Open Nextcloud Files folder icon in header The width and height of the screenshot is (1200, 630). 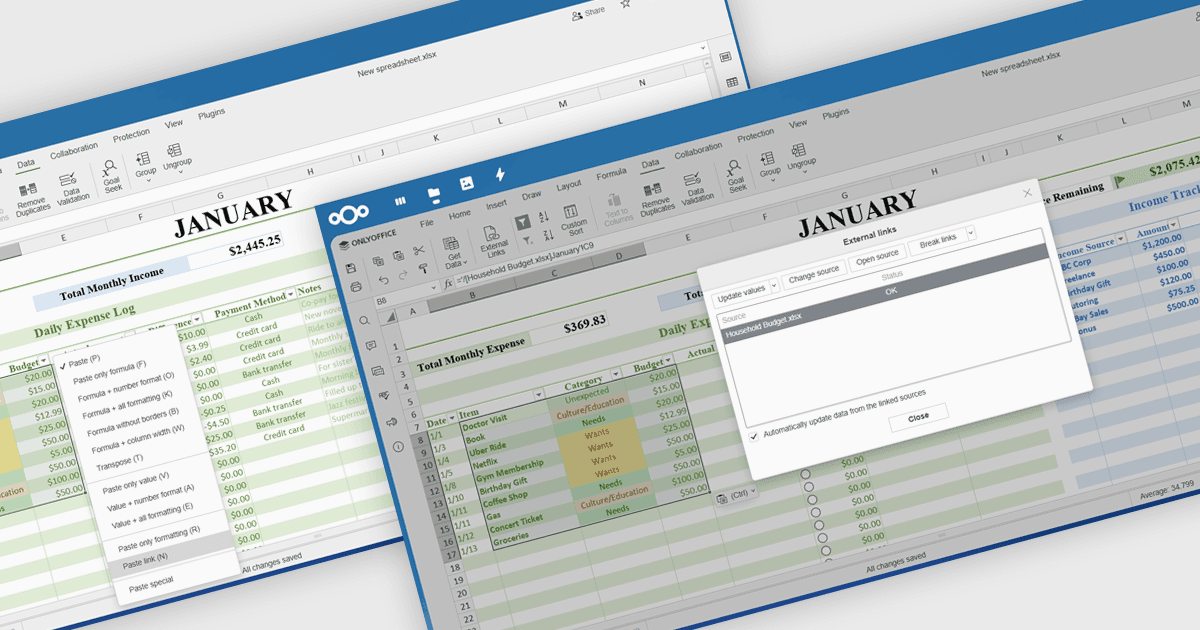point(434,194)
